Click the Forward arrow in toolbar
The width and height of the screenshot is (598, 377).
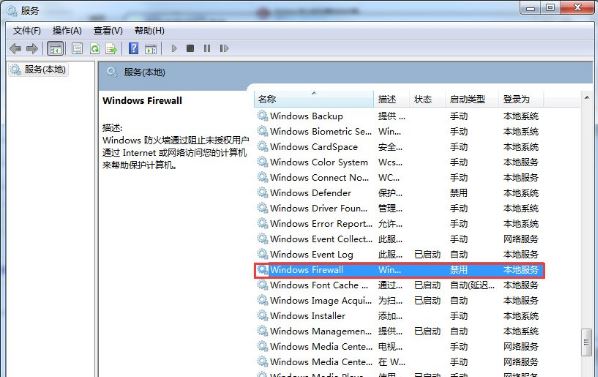point(32,48)
